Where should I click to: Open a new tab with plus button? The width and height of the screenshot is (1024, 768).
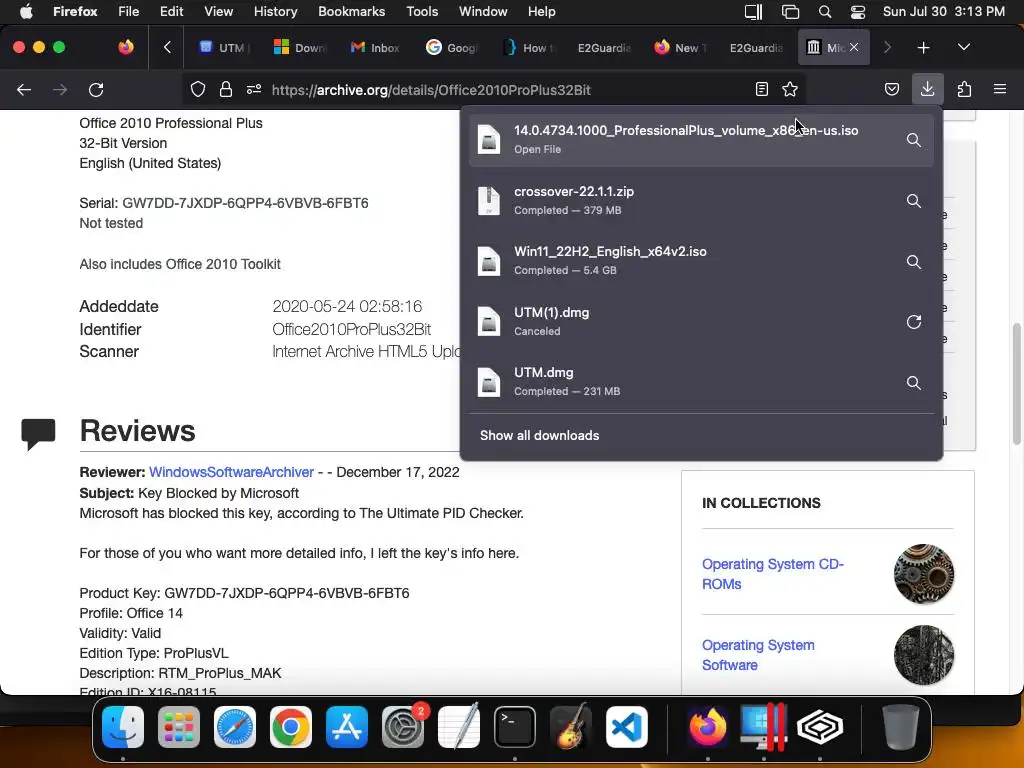pyautogui.click(x=923, y=48)
